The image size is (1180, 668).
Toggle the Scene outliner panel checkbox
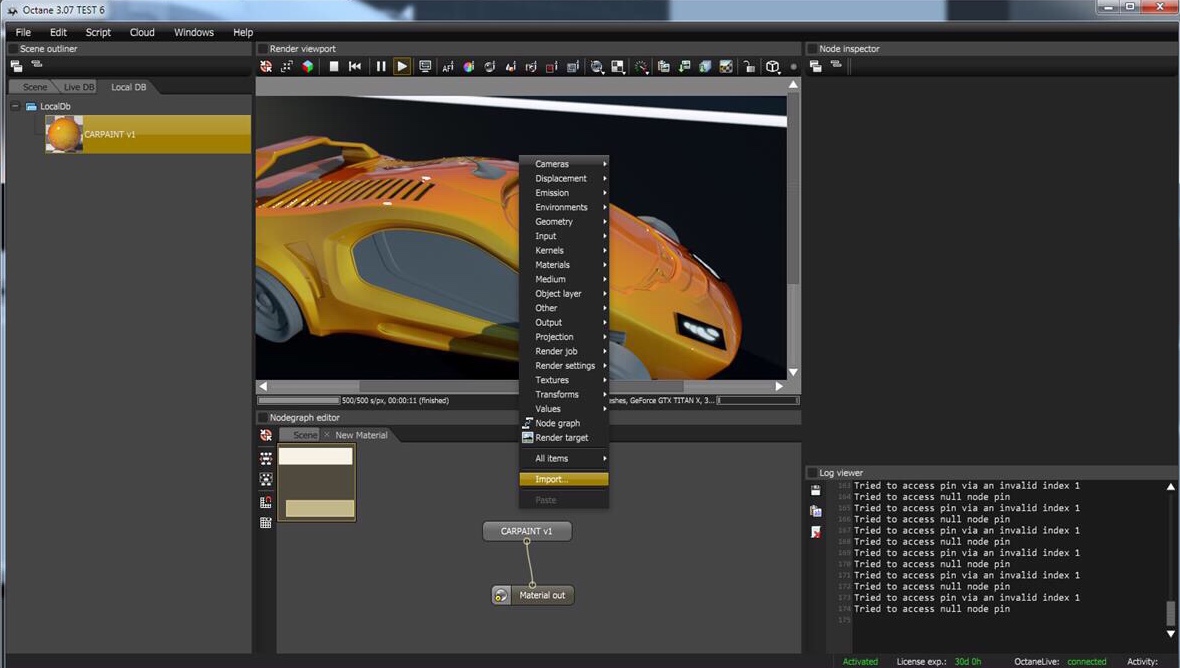(x=13, y=49)
